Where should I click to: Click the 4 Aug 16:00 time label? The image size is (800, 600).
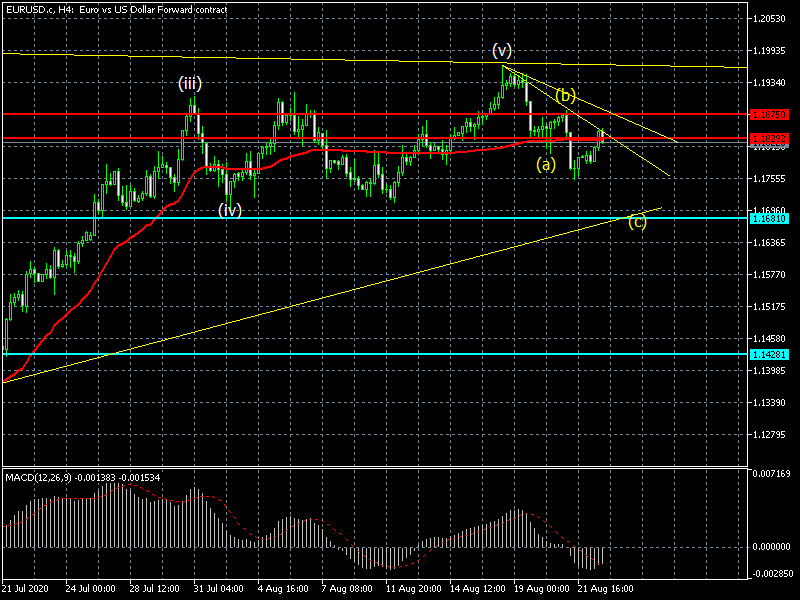(283, 589)
